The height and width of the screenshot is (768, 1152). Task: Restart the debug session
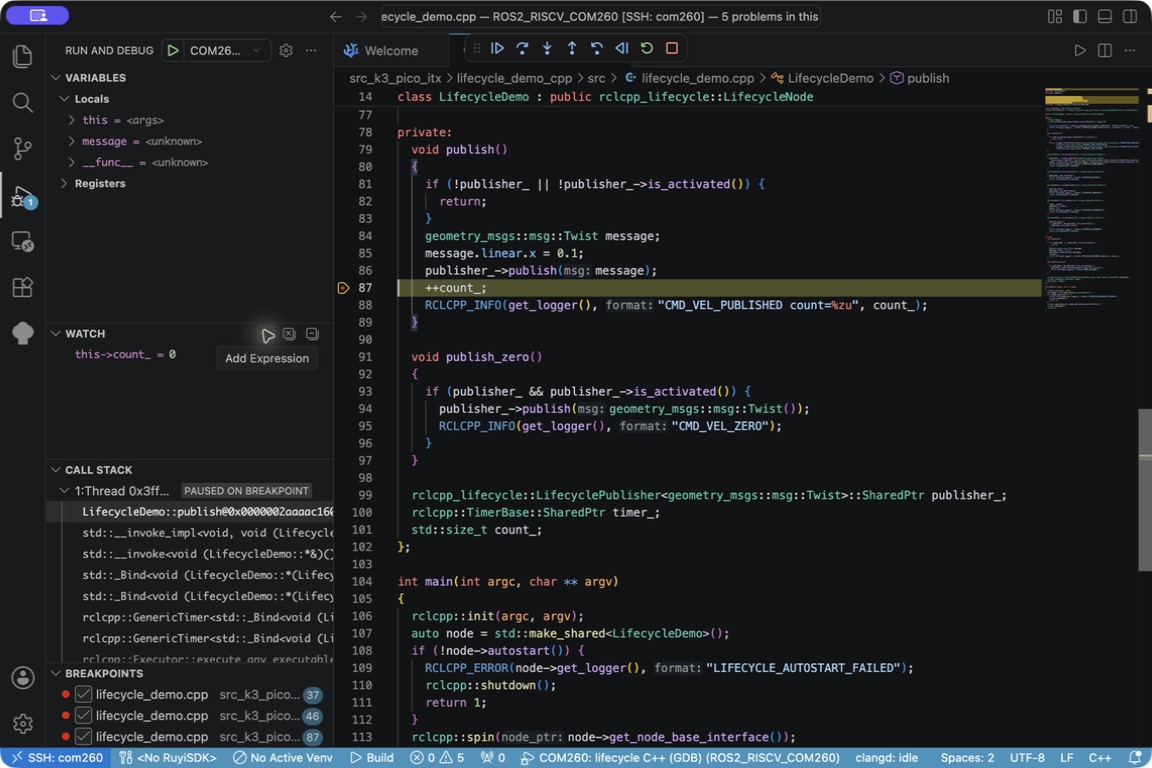pos(647,49)
